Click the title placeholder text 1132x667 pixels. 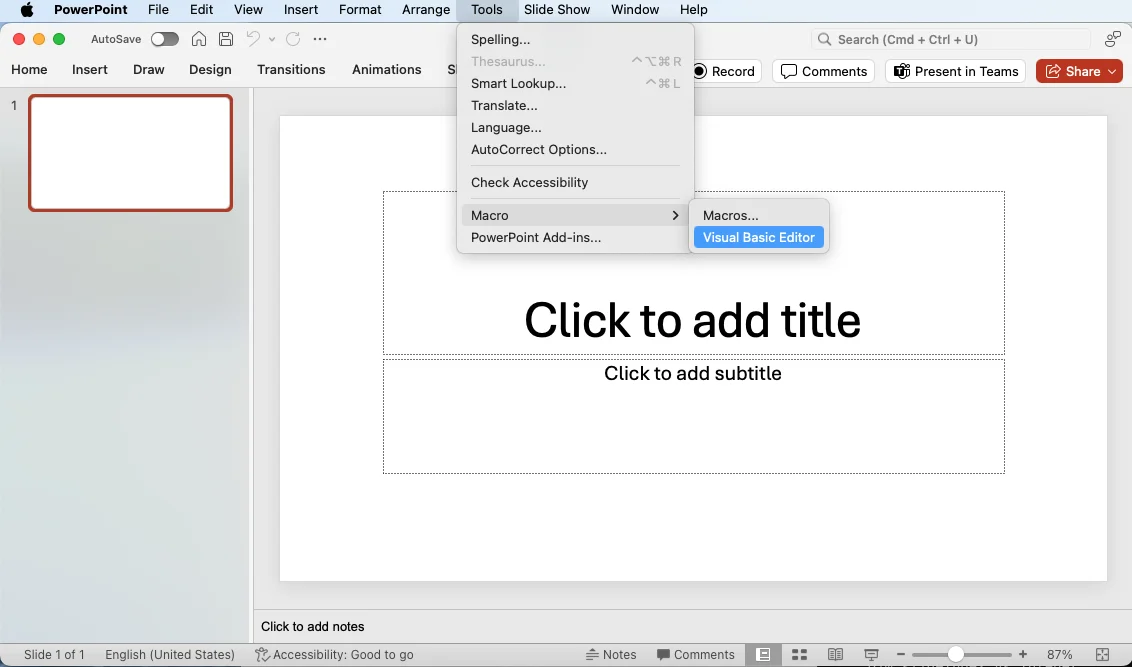click(692, 320)
